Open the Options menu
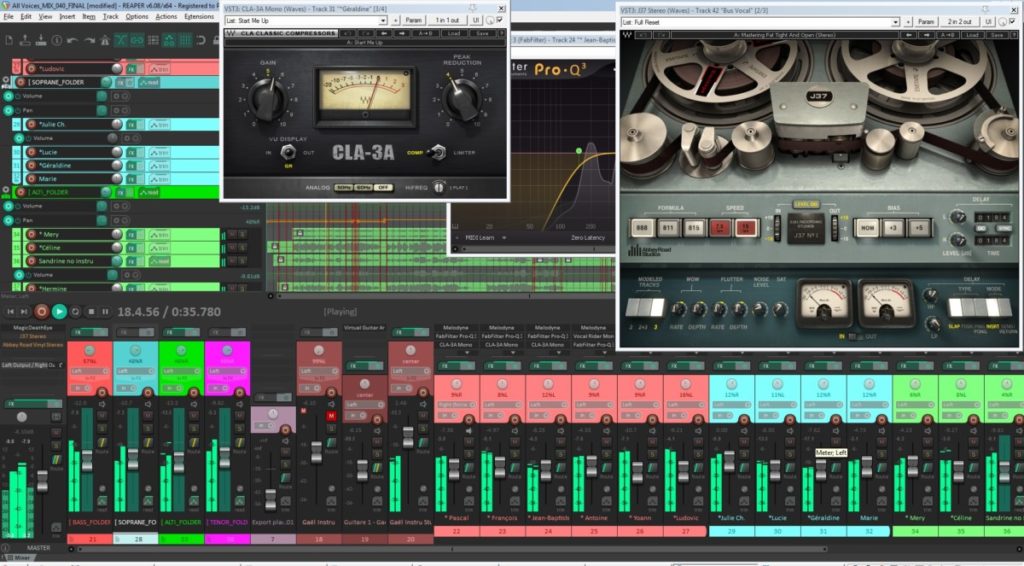The image size is (1024, 566). pos(137,16)
